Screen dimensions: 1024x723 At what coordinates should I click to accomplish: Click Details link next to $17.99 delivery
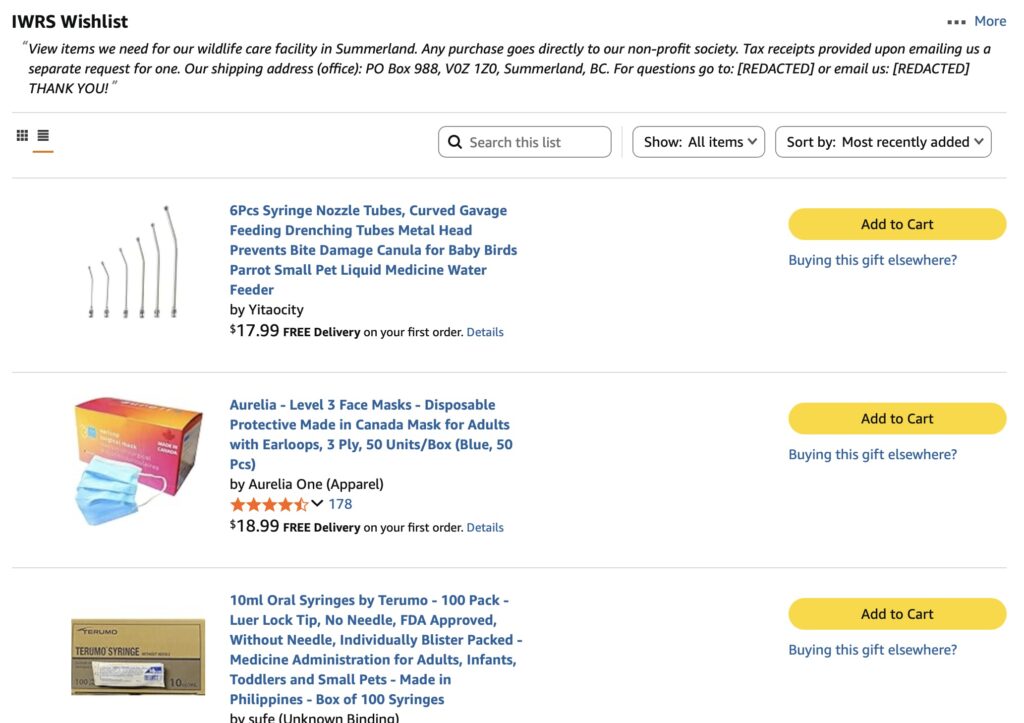pos(485,332)
